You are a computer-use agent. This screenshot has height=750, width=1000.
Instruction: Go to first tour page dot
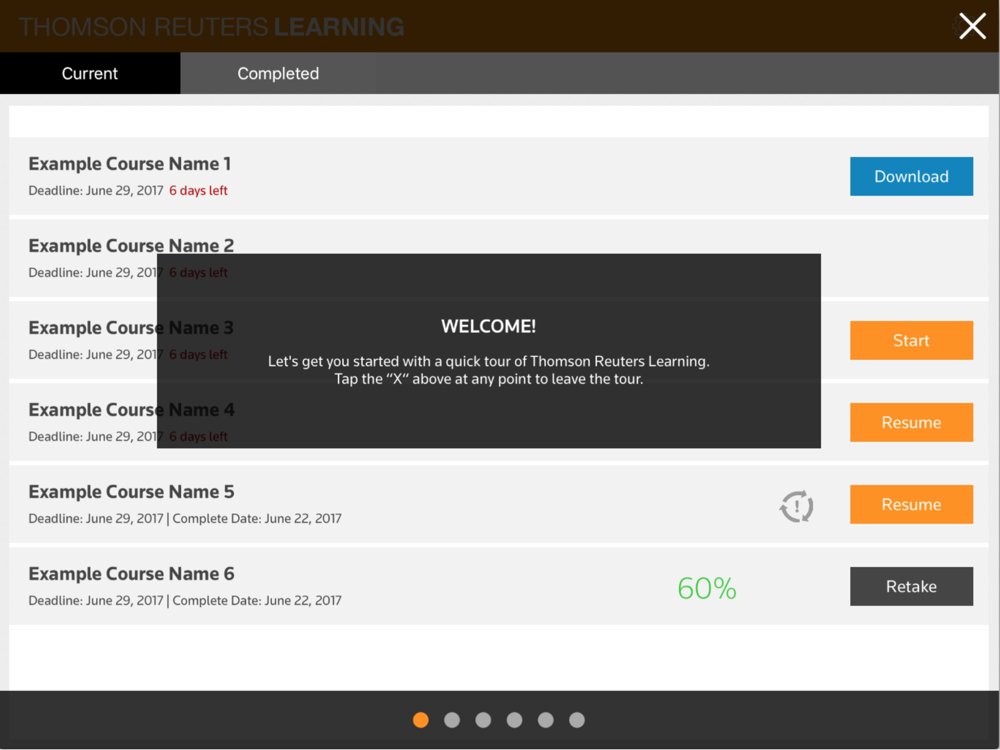coord(421,720)
